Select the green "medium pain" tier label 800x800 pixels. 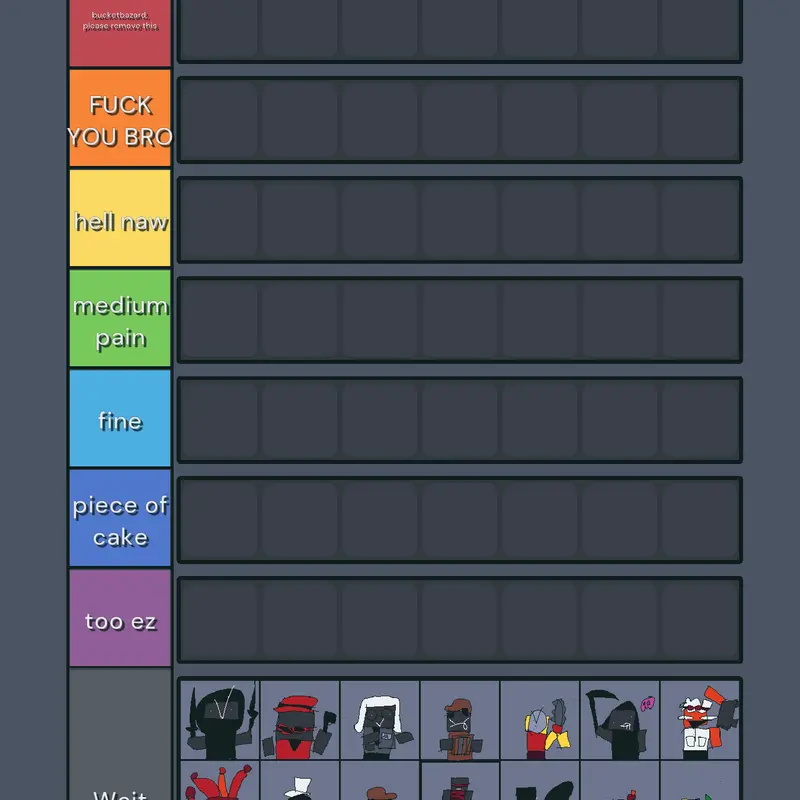(x=120, y=318)
